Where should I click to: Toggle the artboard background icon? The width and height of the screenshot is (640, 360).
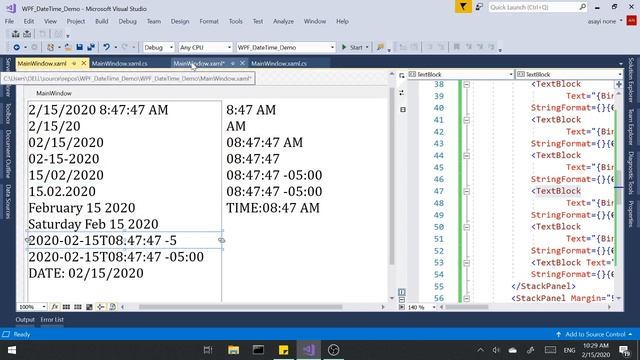89,307
